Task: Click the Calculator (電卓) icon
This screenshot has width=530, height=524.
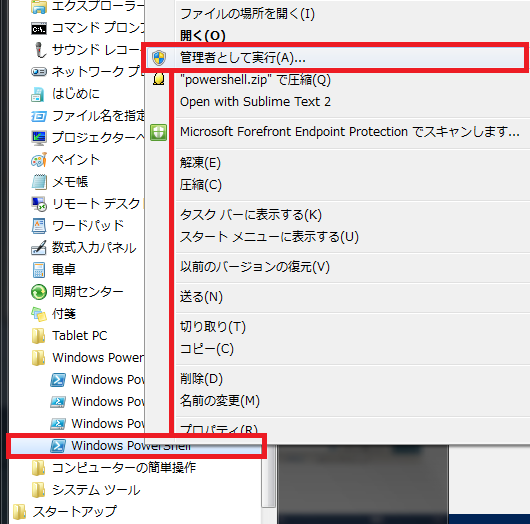Action: click(x=39, y=270)
